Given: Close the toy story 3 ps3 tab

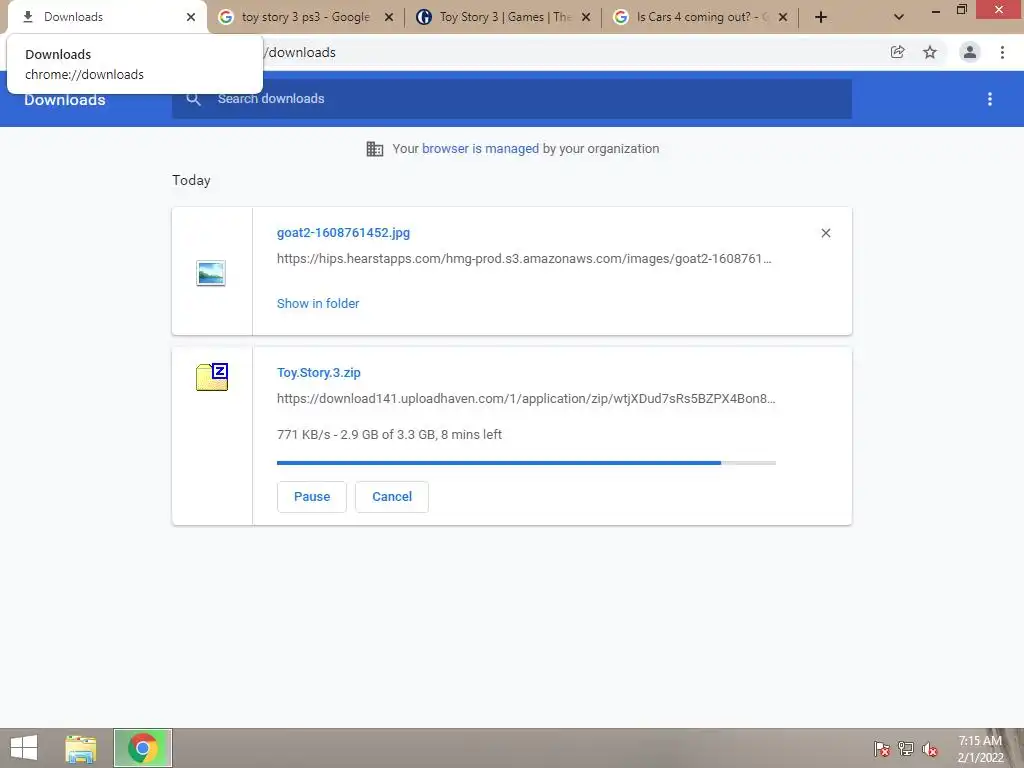Looking at the screenshot, I should [389, 17].
